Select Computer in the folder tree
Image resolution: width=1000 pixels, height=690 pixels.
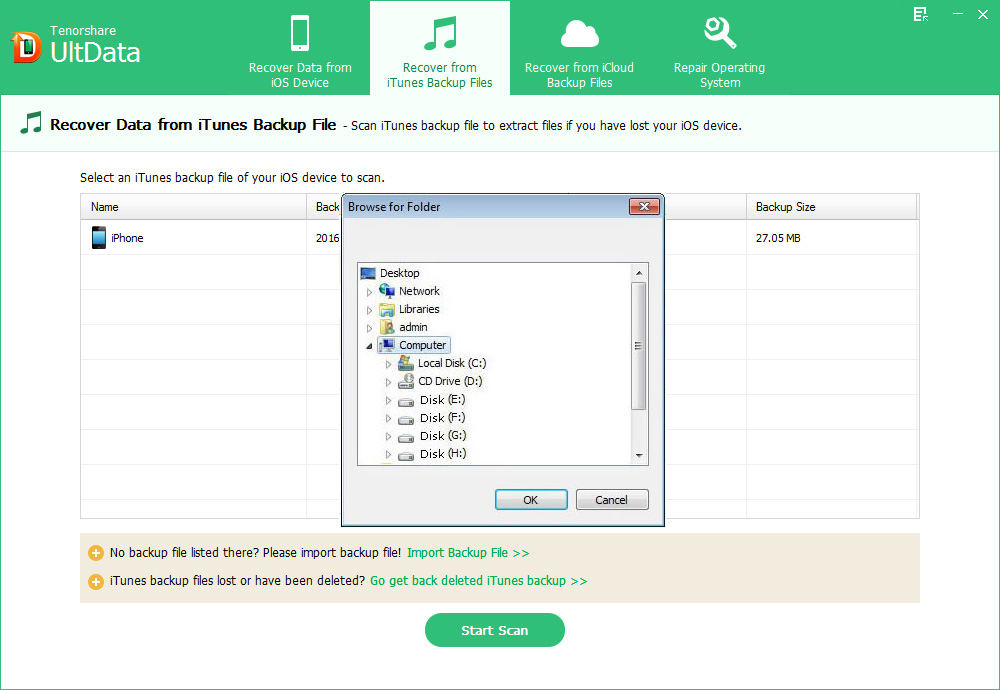coord(423,345)
